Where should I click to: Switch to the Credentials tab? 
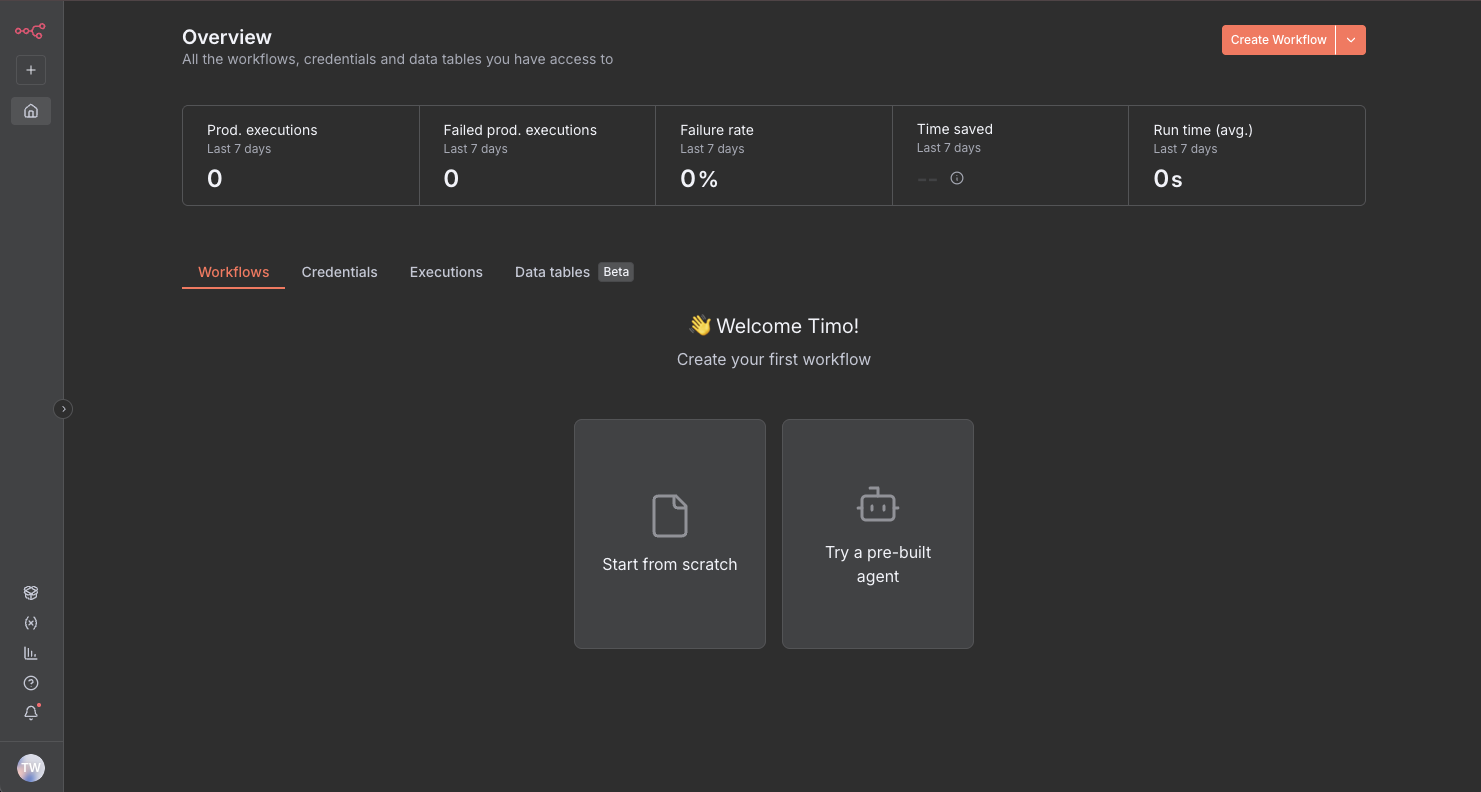[339, 272]
